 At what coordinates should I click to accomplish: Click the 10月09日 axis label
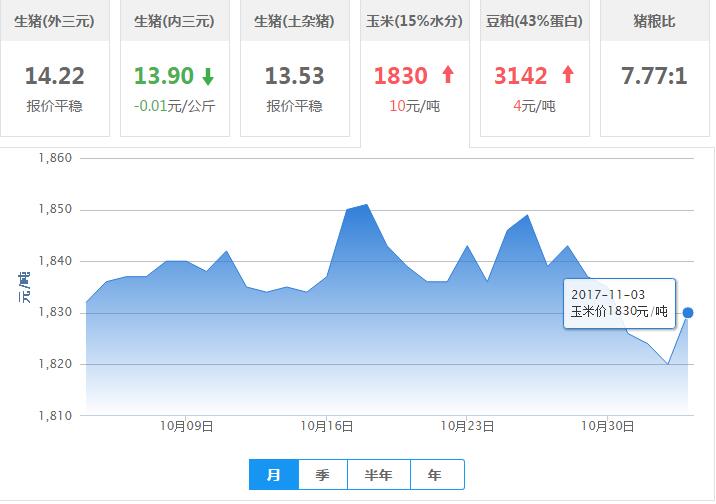pyautogui.click(x=186, y=426)
